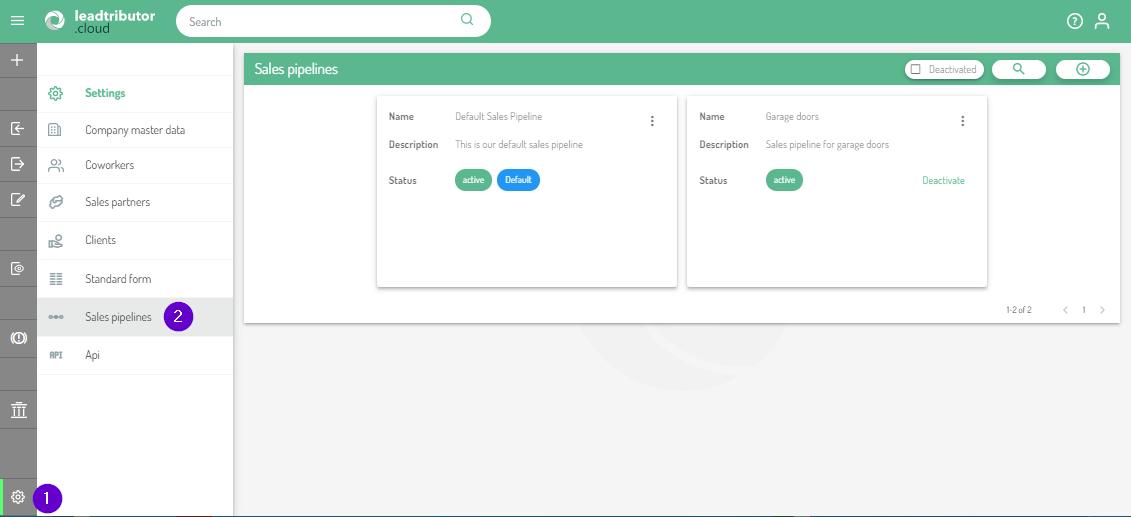Open Sales partners settings page
Screen dimensions: 1131x517
coord(117,202)
